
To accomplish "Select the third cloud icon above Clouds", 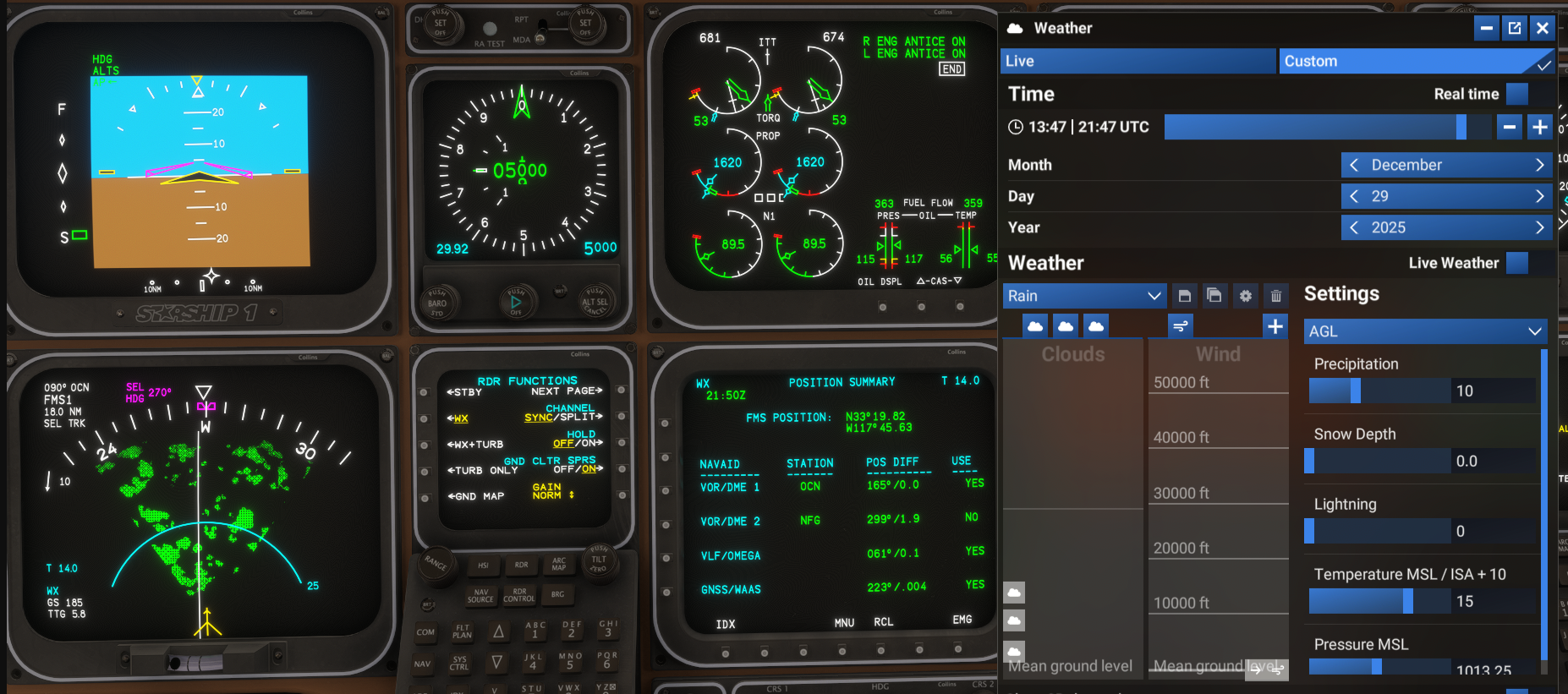I will pos(1096,326).
